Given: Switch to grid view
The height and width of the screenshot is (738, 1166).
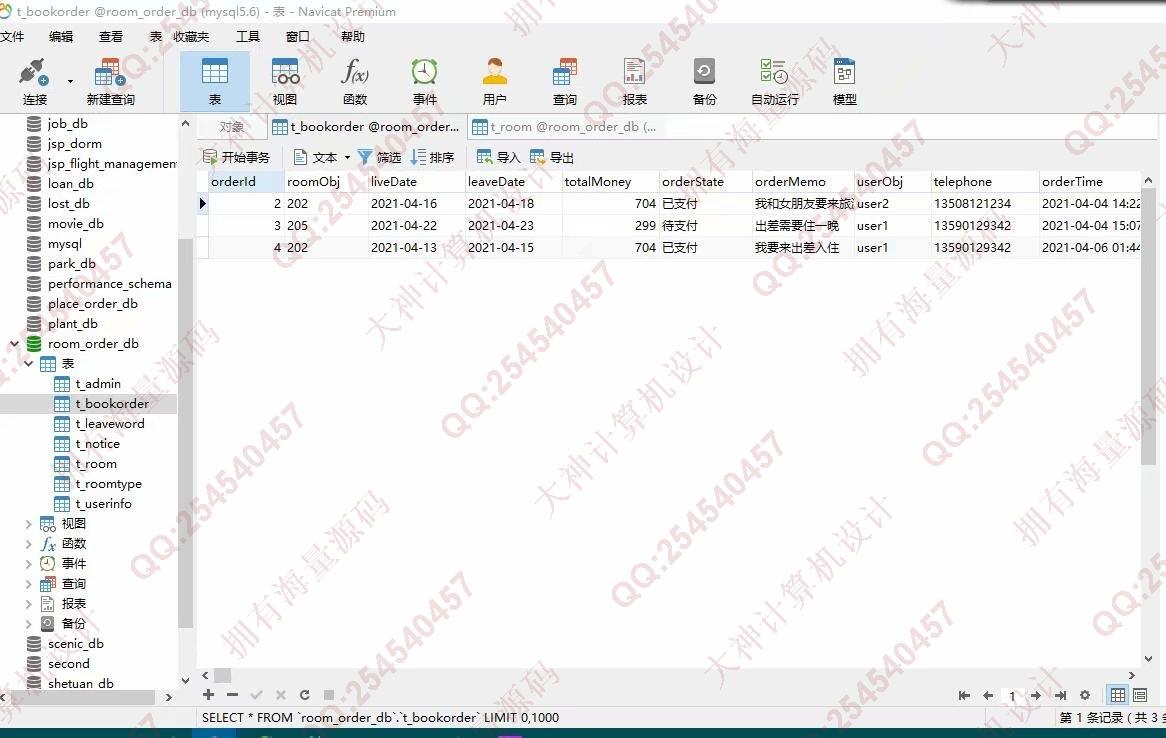Looking at the screenshot, I should point(1118,696).
